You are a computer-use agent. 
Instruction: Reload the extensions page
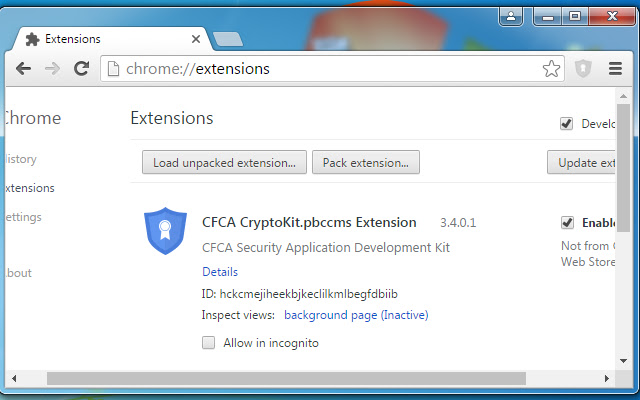point(82,69)
